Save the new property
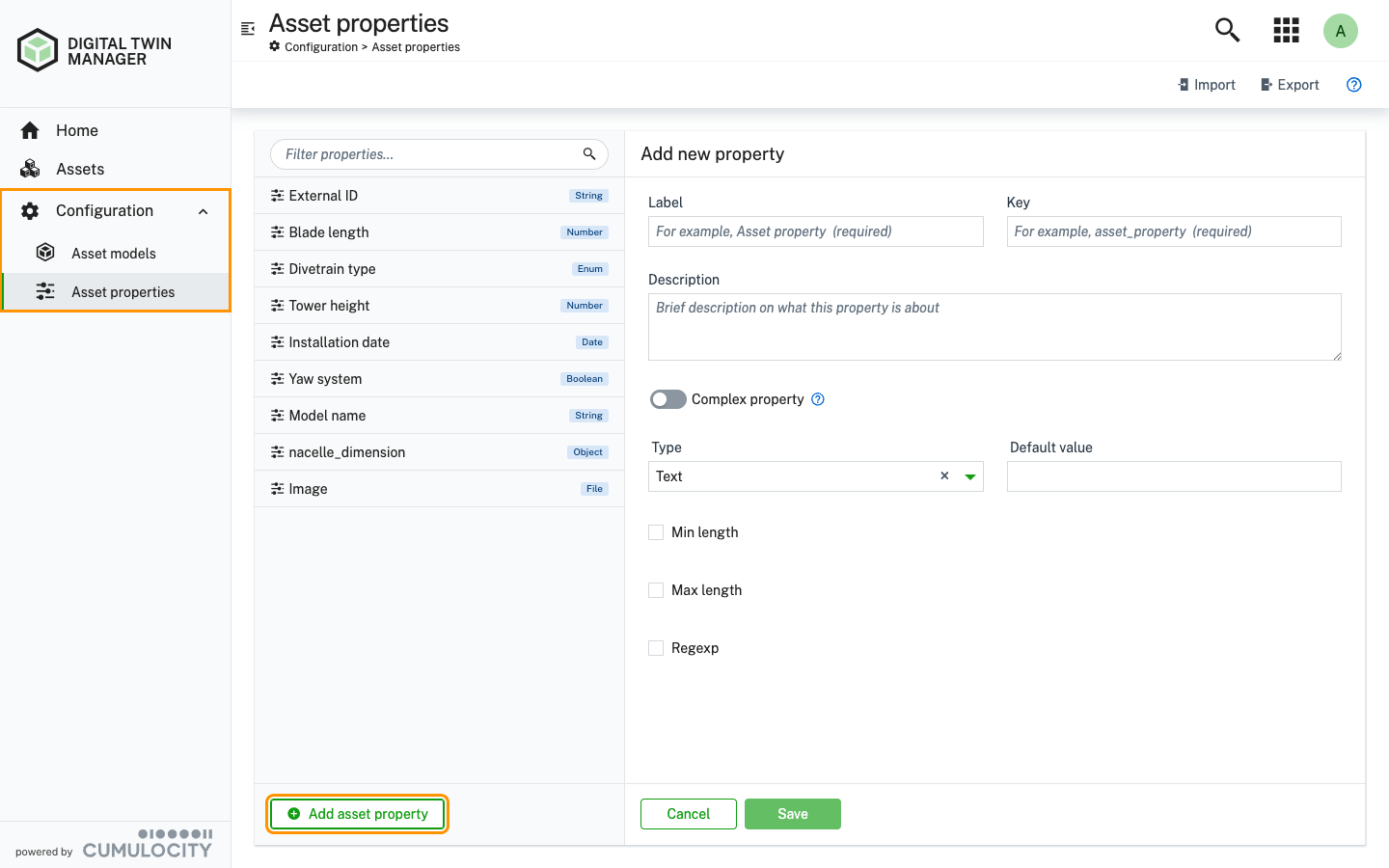Screen dimensions: 1389x868 click(792, 813)
